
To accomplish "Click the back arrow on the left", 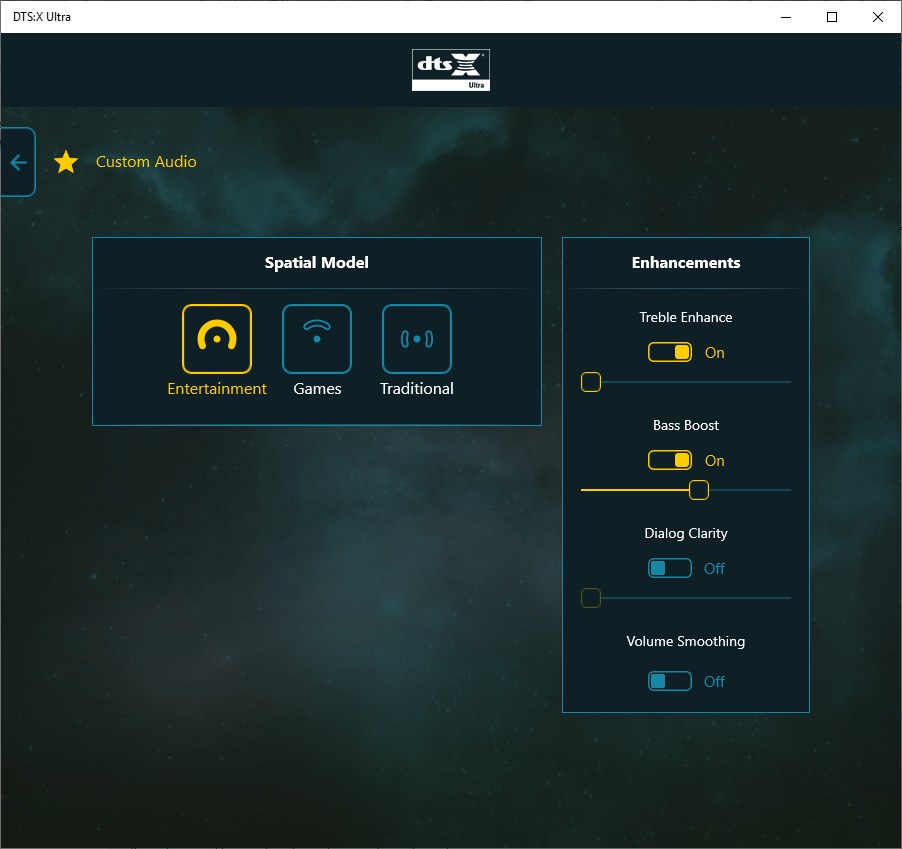I will point(16,161).
